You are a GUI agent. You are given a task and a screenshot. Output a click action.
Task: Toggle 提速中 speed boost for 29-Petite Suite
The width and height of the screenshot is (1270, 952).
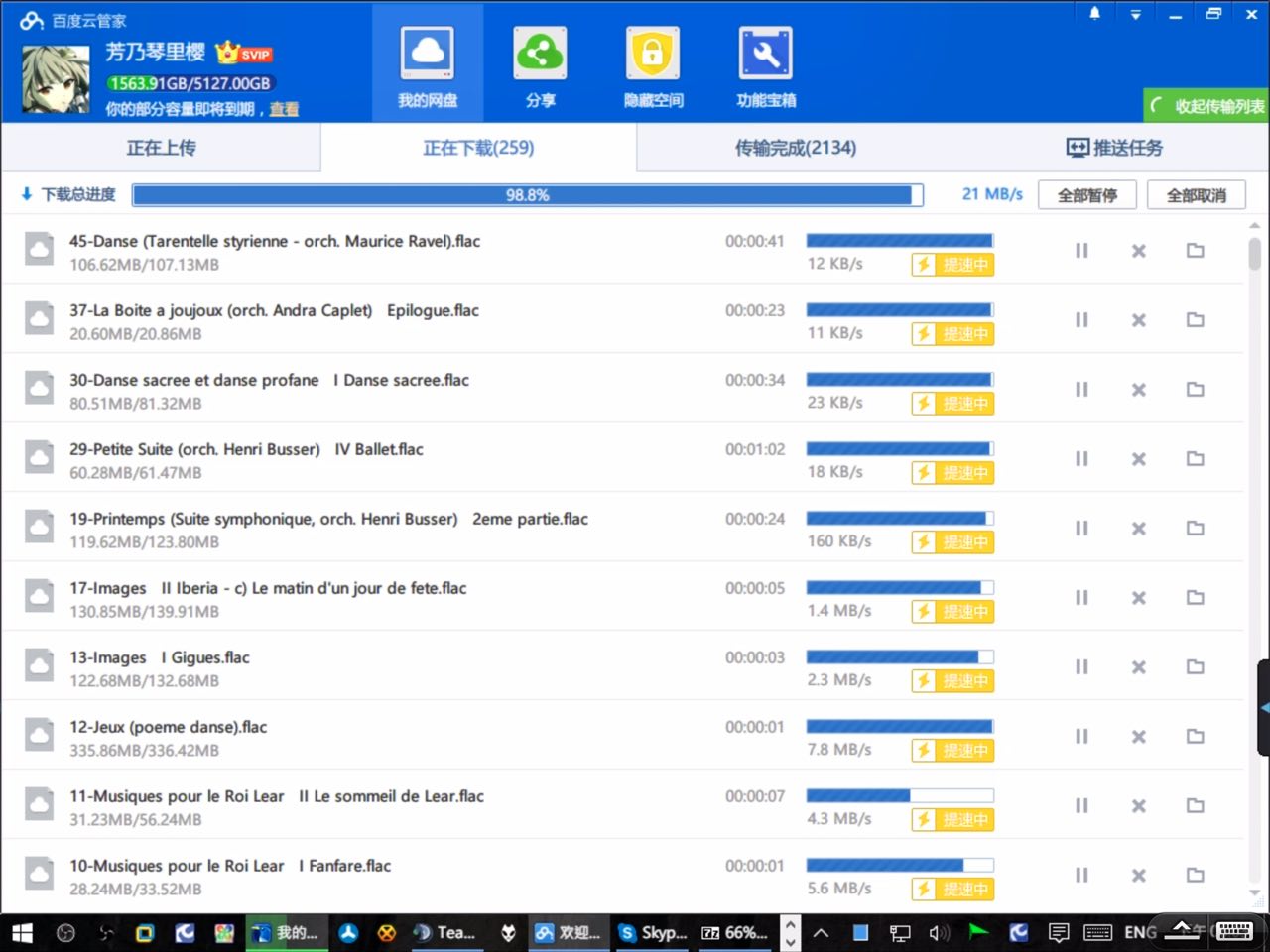[952, 473]
